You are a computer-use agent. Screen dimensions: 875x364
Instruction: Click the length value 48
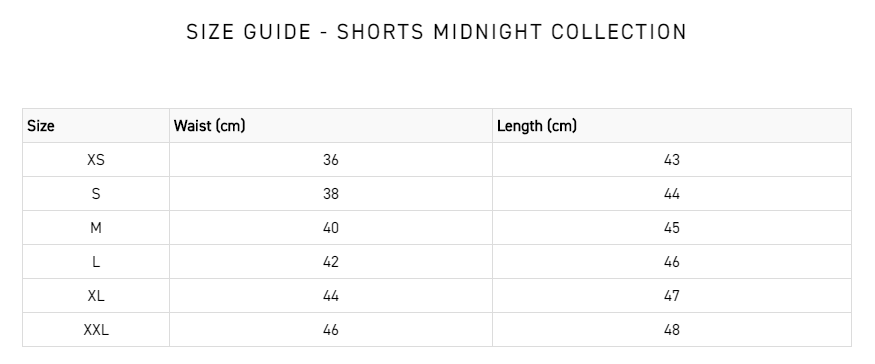pyautogui.click(x=672, y=330)
